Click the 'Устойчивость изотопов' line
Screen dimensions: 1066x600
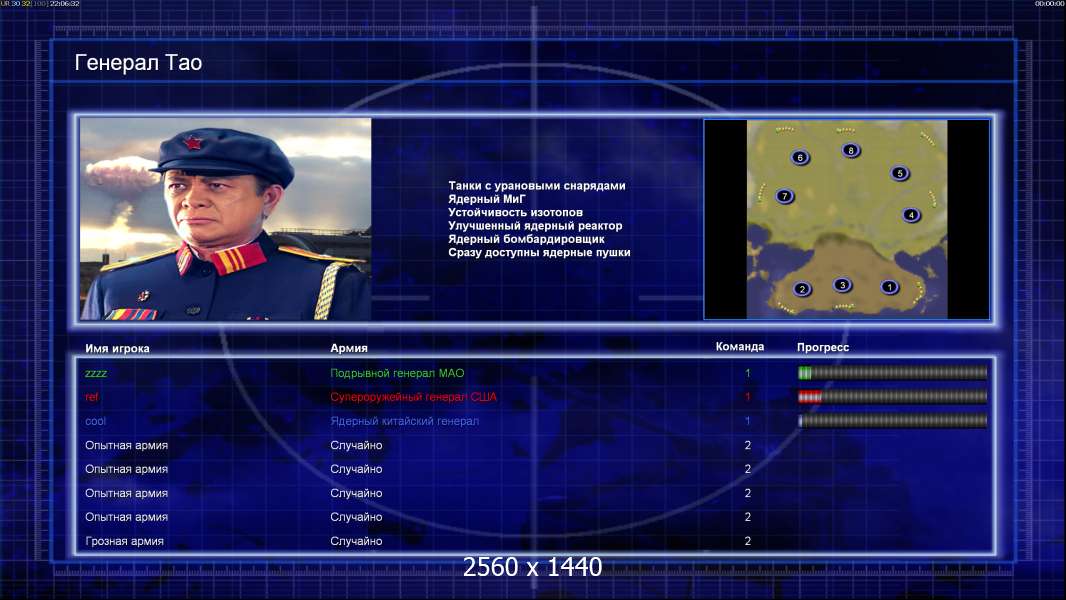515,212
